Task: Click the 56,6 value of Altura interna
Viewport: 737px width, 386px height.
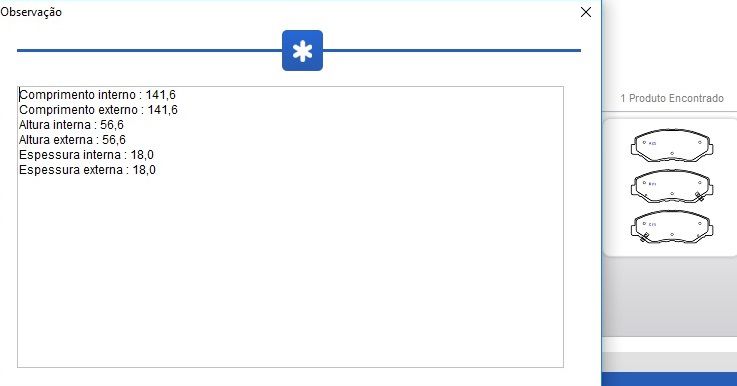Action: tap(112, 125)
